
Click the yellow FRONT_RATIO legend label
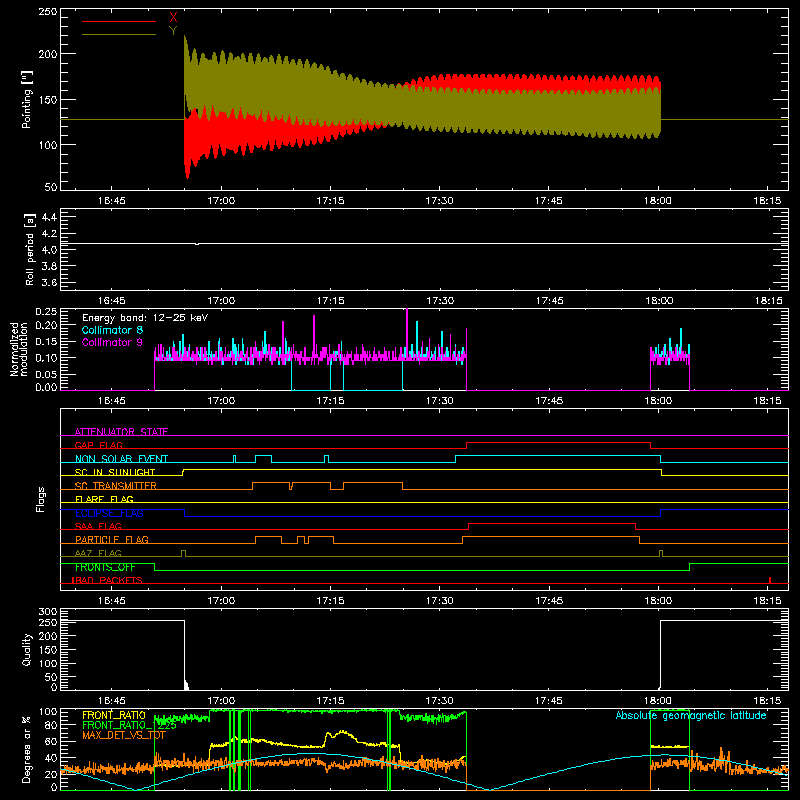click(114, 715)
